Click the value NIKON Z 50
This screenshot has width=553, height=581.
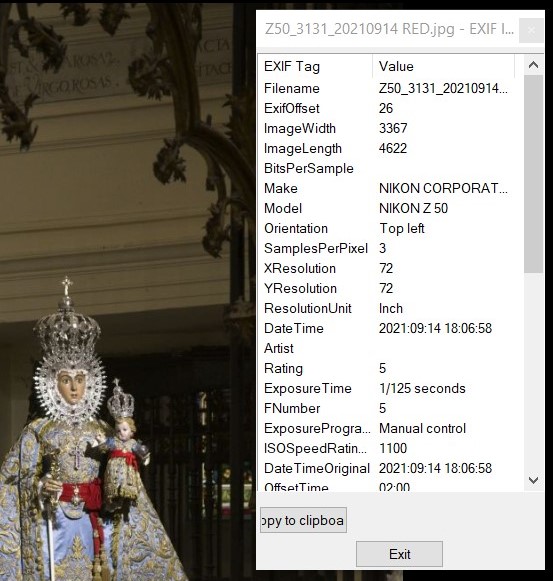(413, 209)
